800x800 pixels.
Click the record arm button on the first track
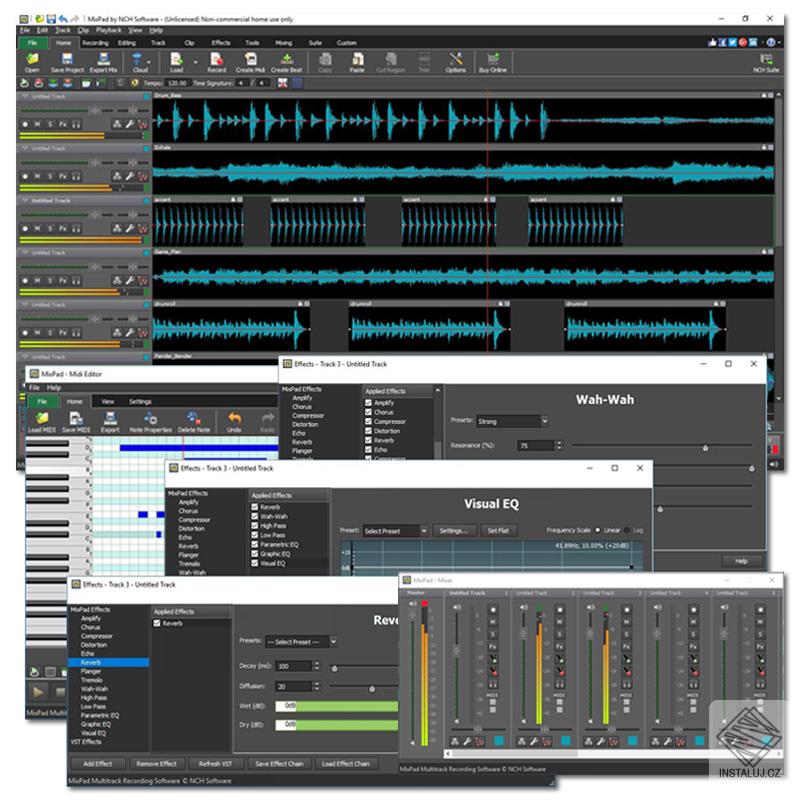(x=25, y=124)
